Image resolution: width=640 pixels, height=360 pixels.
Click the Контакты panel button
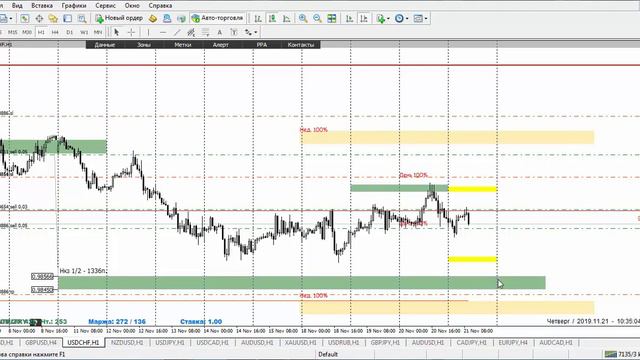pos(301,44)
